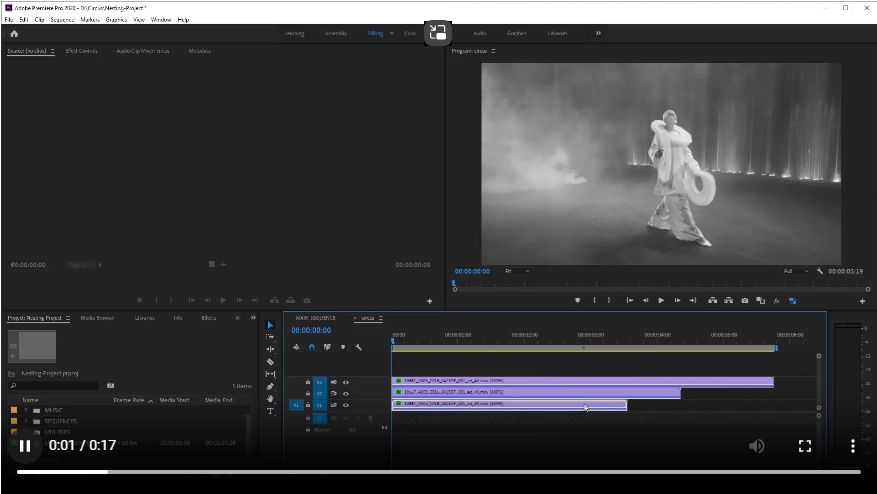
Task: Switch to Color workspace
Action: click(410, 33)
